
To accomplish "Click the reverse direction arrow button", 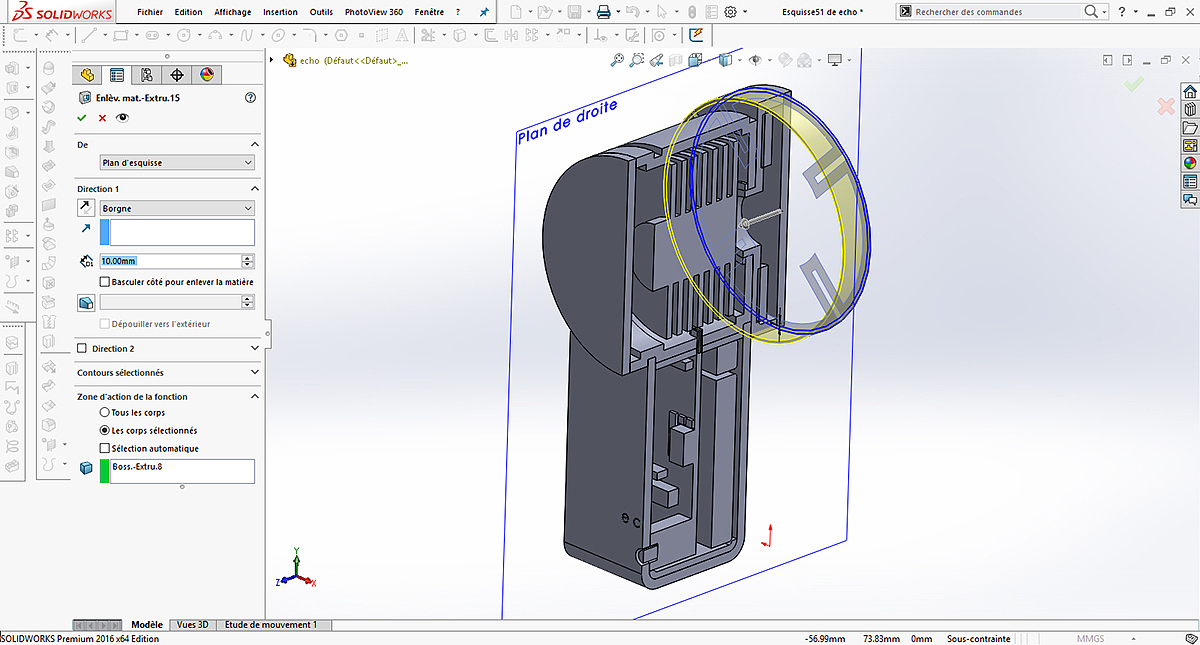I will pos(87,208).
